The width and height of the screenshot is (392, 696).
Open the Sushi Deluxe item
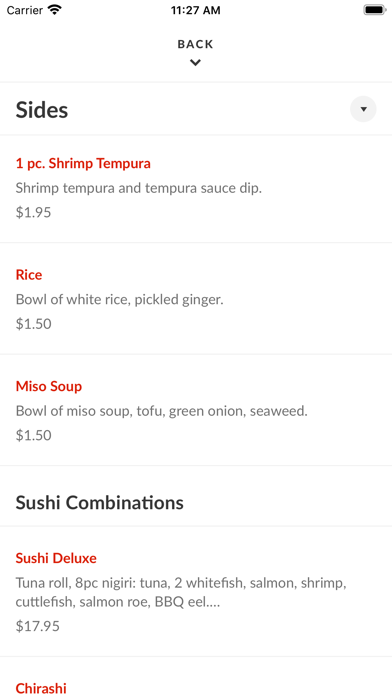tap(56, 558)
